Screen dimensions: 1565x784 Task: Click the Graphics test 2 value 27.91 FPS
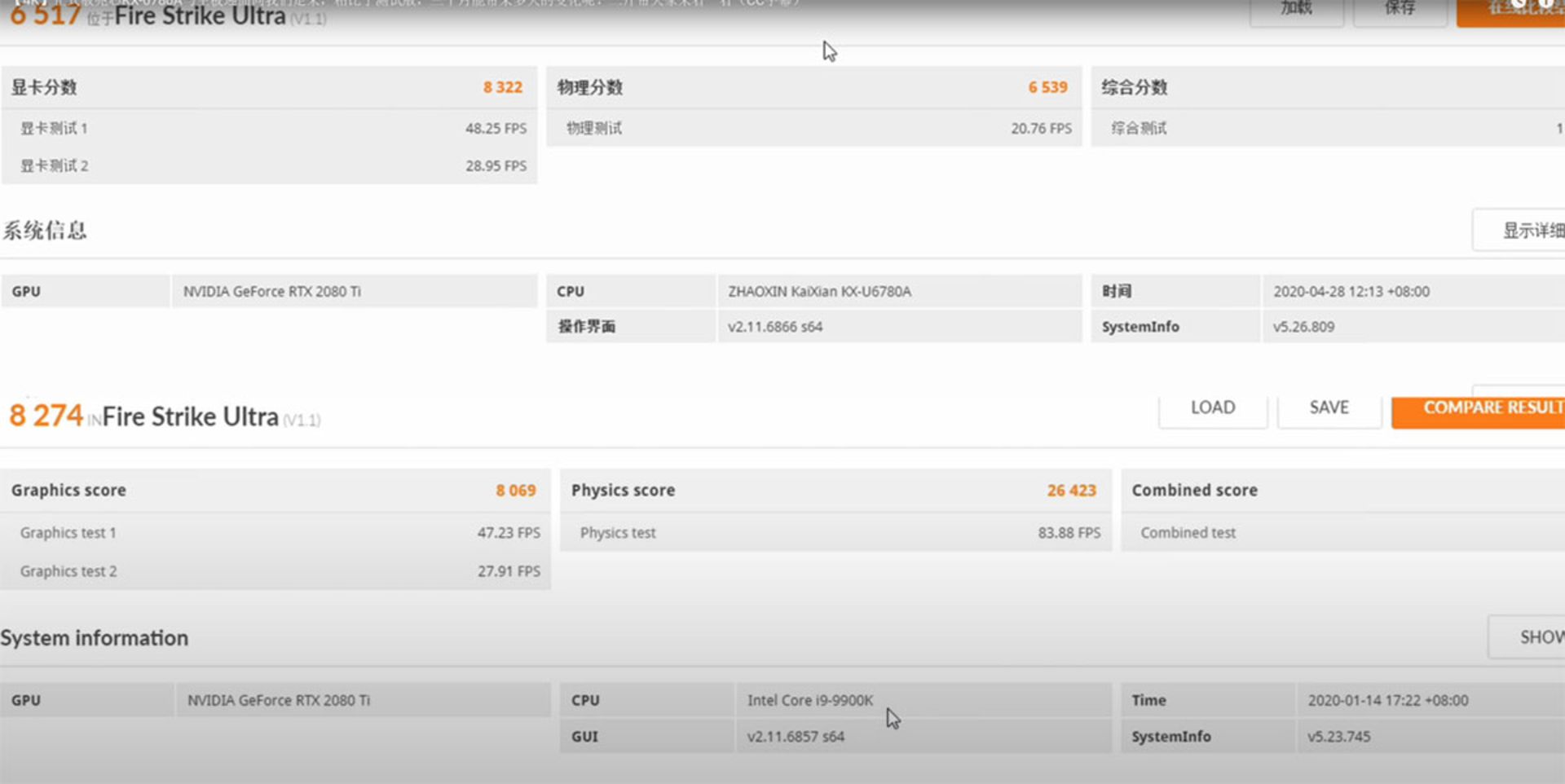coord(509,571)
